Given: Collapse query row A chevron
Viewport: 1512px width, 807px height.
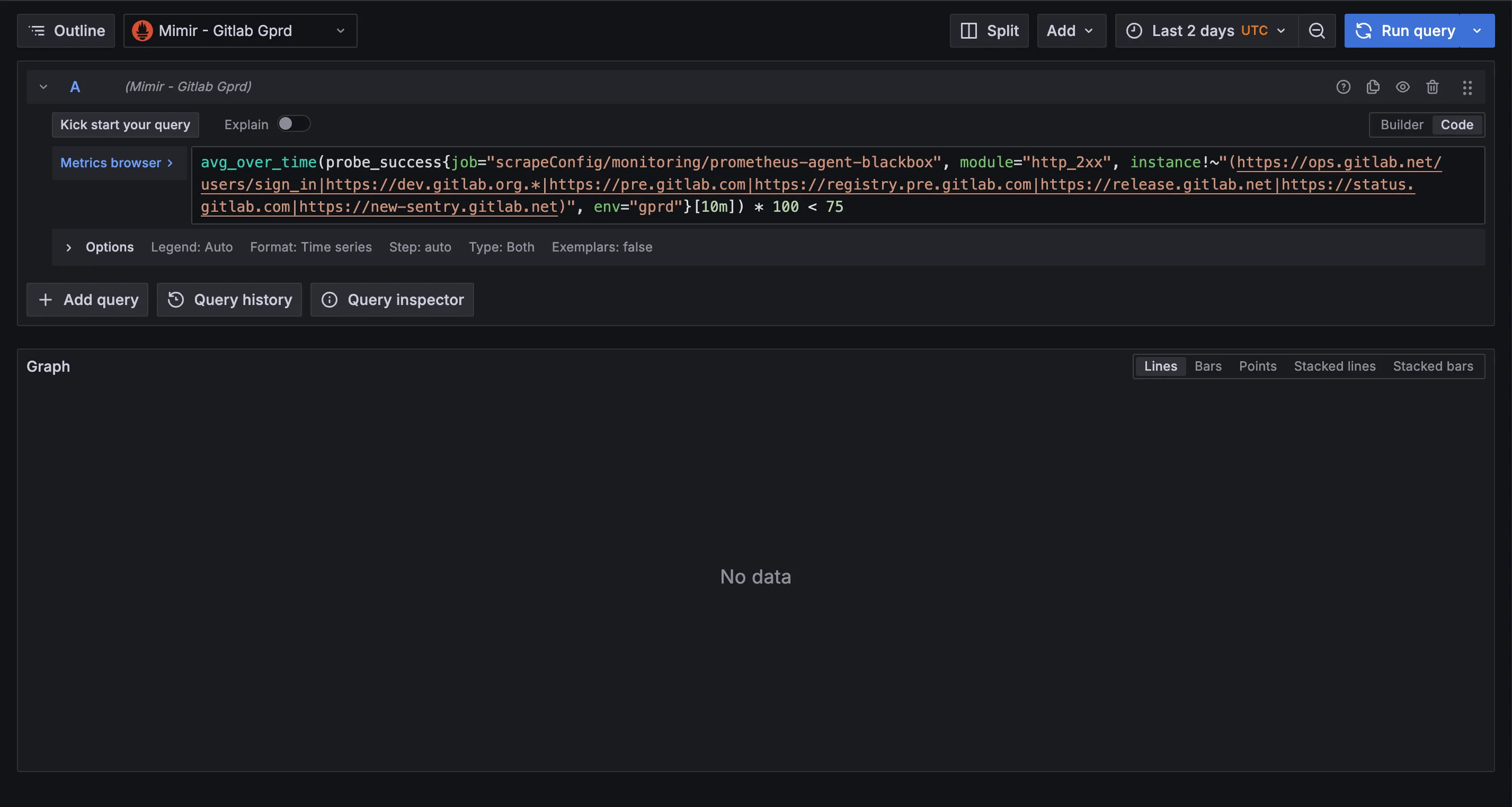Looking at the screenshot, I should pos(43,87).
